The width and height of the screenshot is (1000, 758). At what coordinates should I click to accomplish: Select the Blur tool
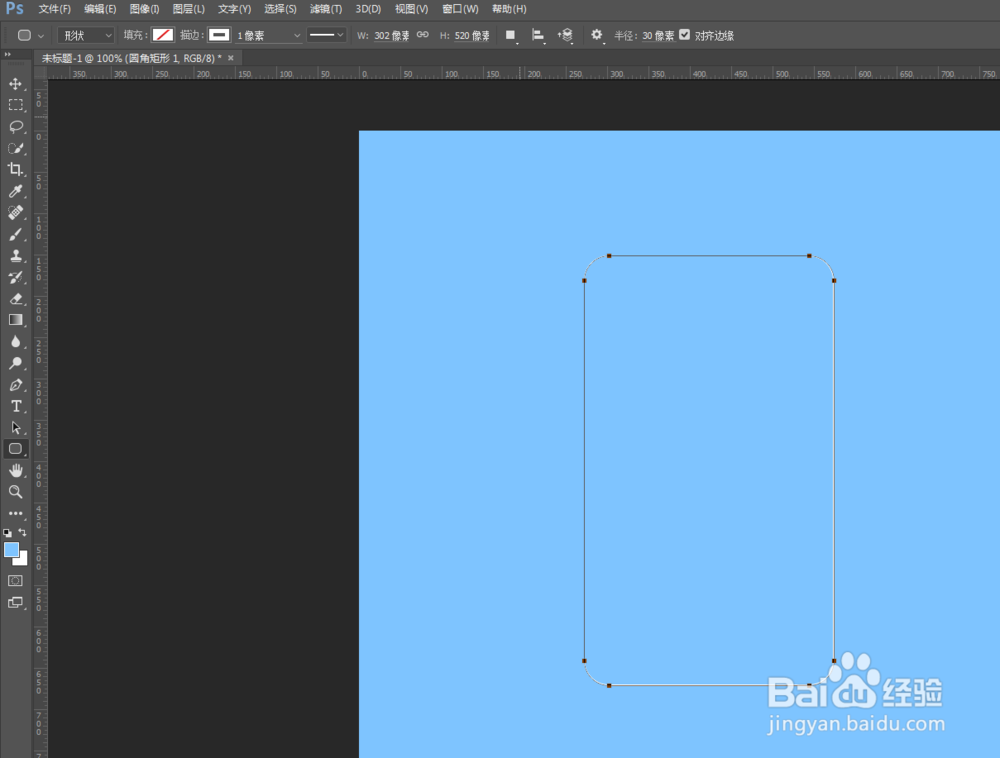point(15,342)
